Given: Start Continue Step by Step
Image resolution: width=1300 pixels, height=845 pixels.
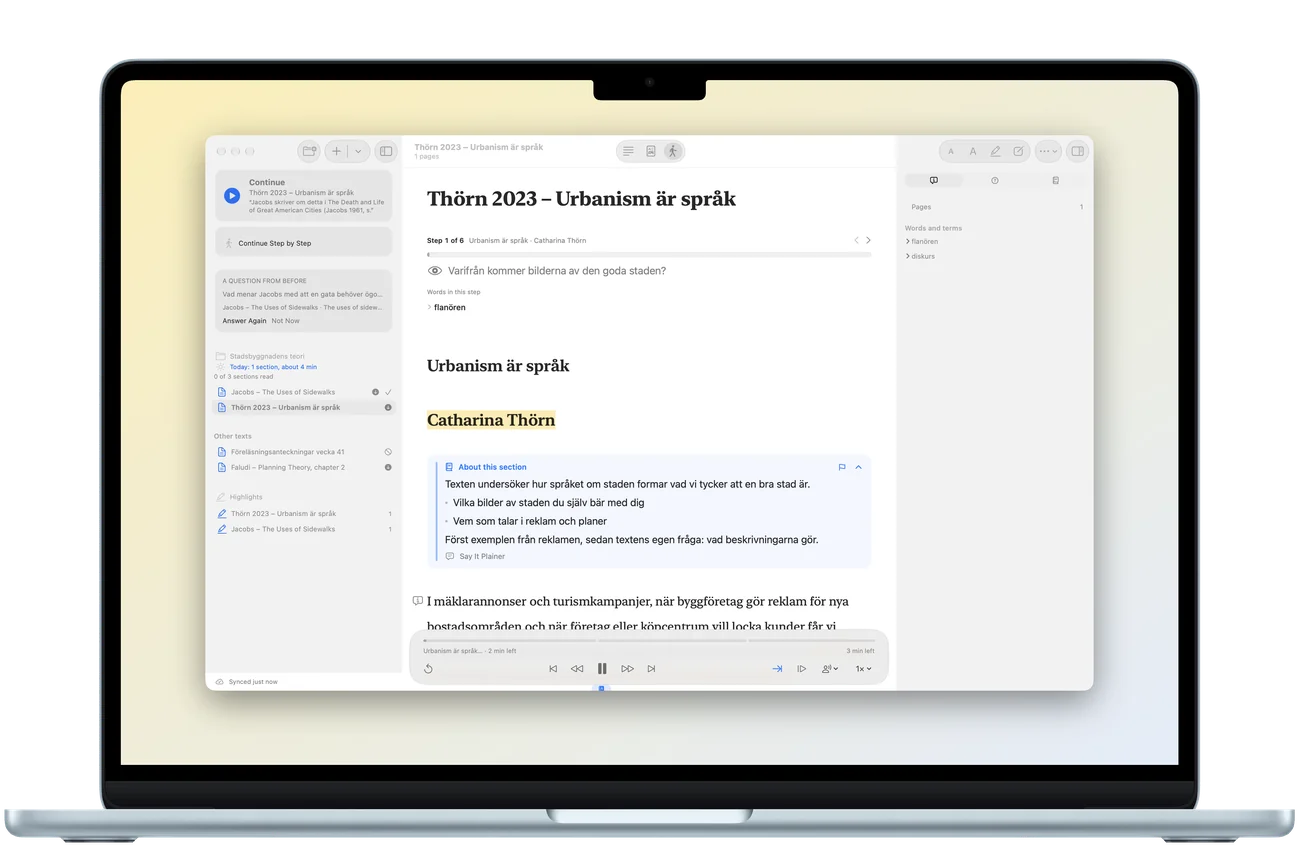Looking at the screenshot, I should [x=304, y=243].
